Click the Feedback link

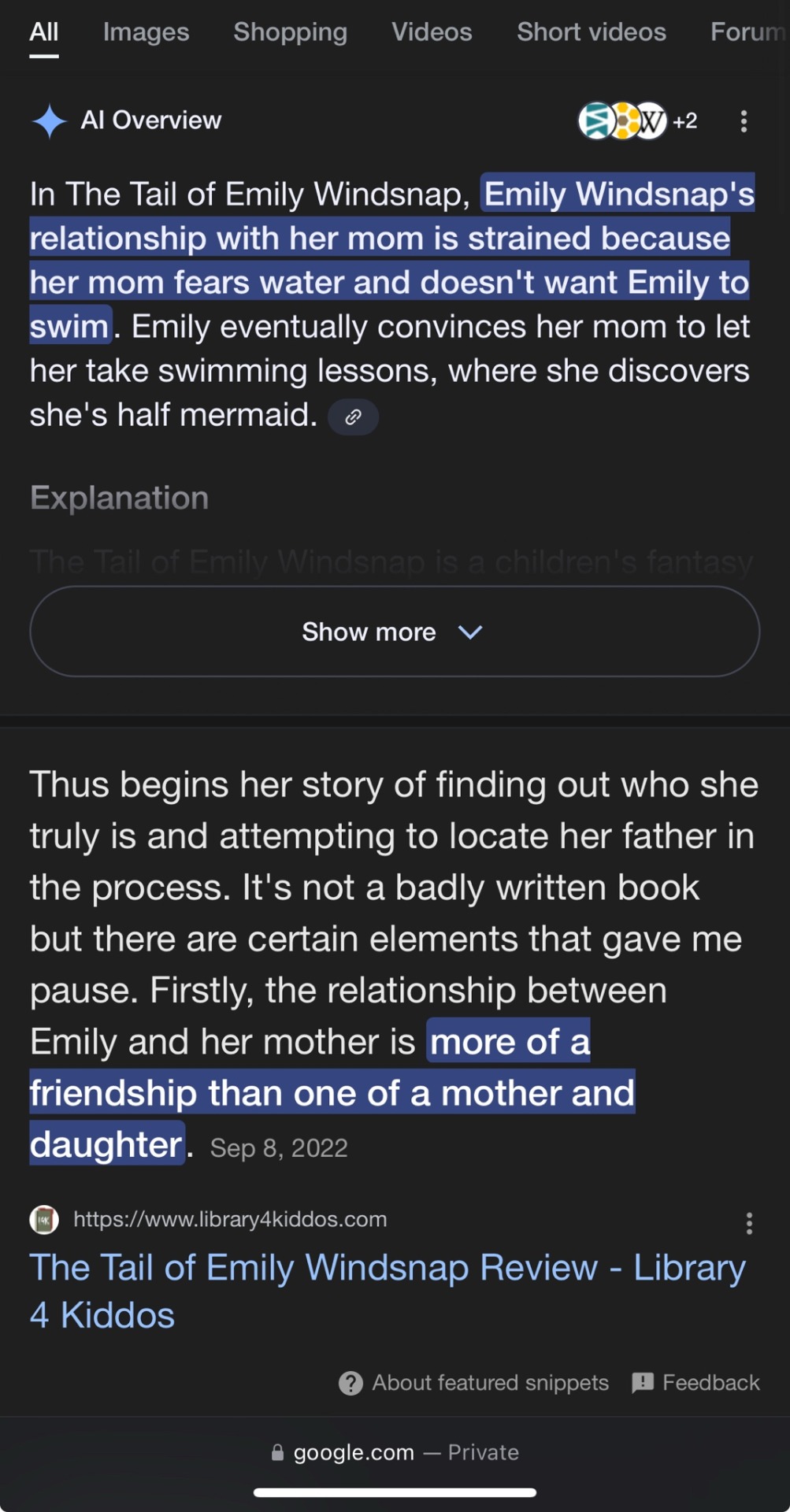[710, 1383]
